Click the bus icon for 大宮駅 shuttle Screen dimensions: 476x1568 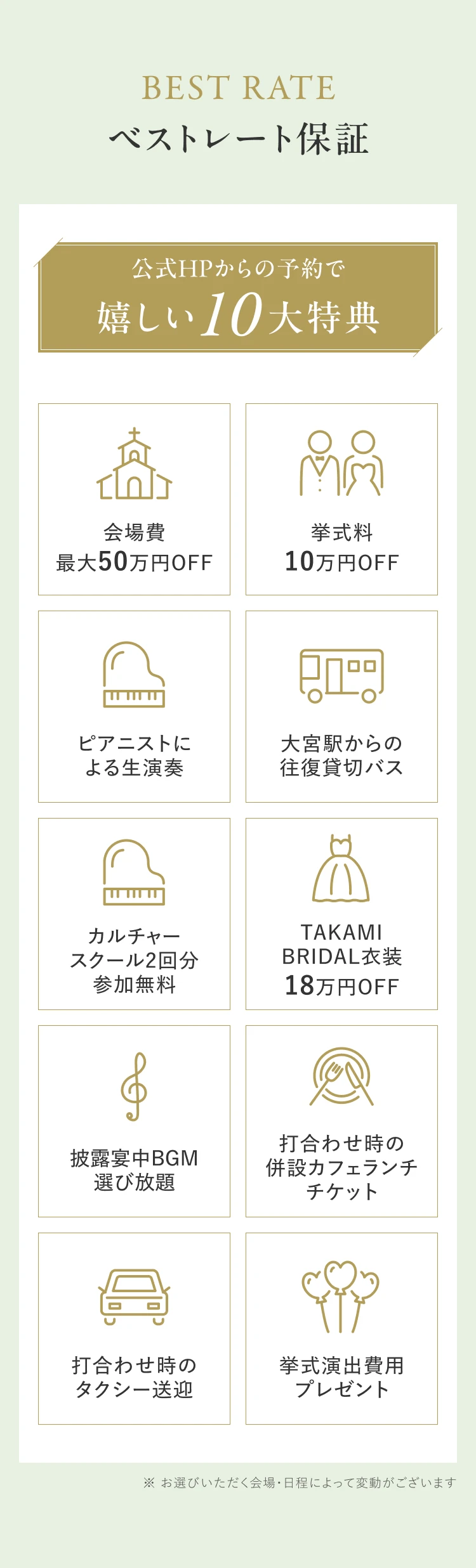pyautogui.click(x=341, y=675)
